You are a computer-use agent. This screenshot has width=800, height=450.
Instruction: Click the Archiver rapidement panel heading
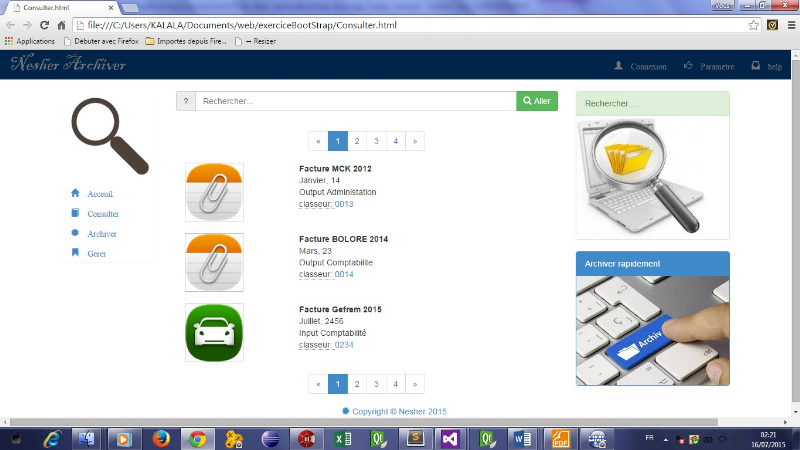click(x=653, y=264)
